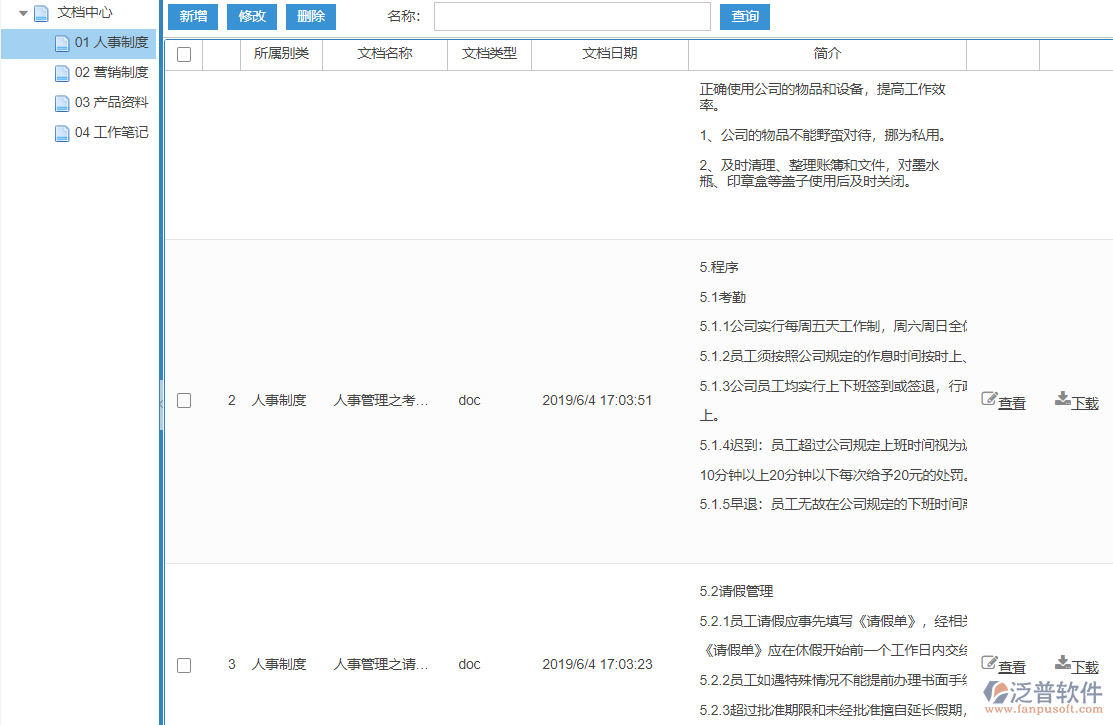The image size is (1113, 725).
Task: Click the page icon beside 02 营销制度
Action: 61,72
